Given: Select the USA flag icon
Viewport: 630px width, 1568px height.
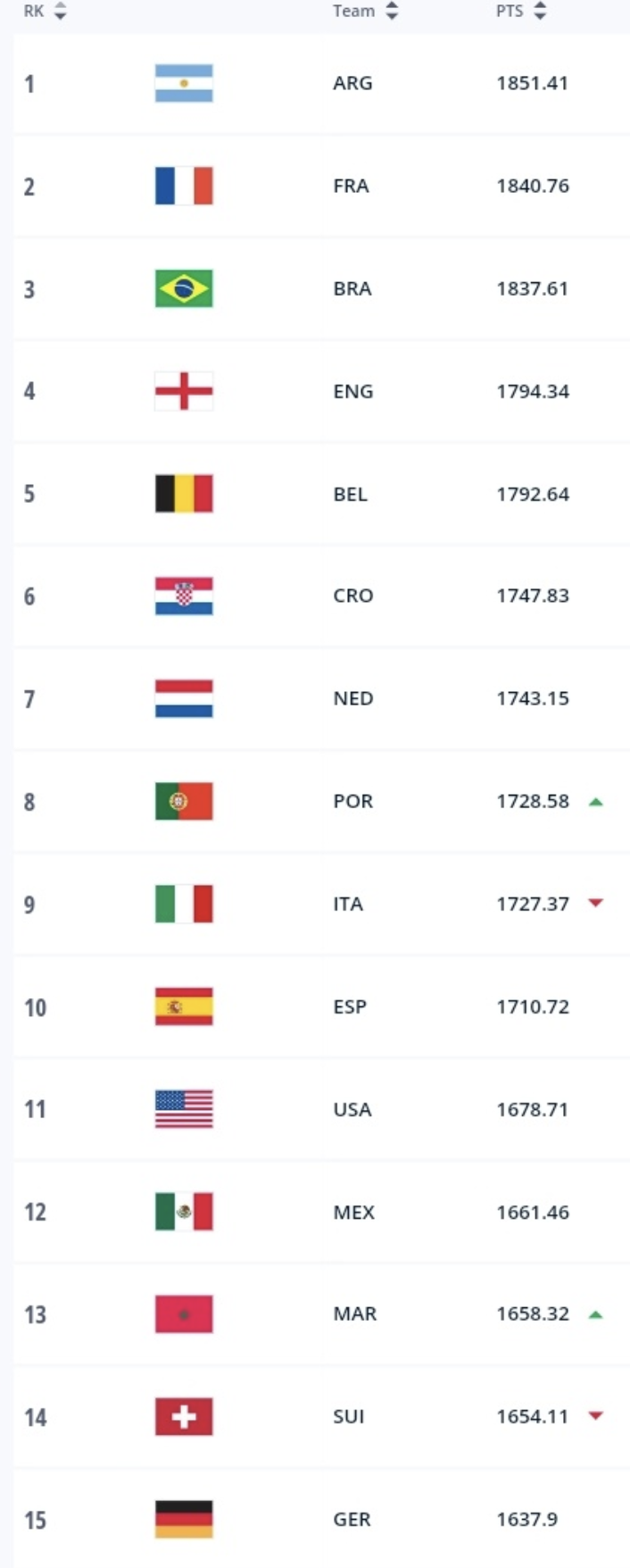Looking at the screenshot, I should pos(184,1109).
